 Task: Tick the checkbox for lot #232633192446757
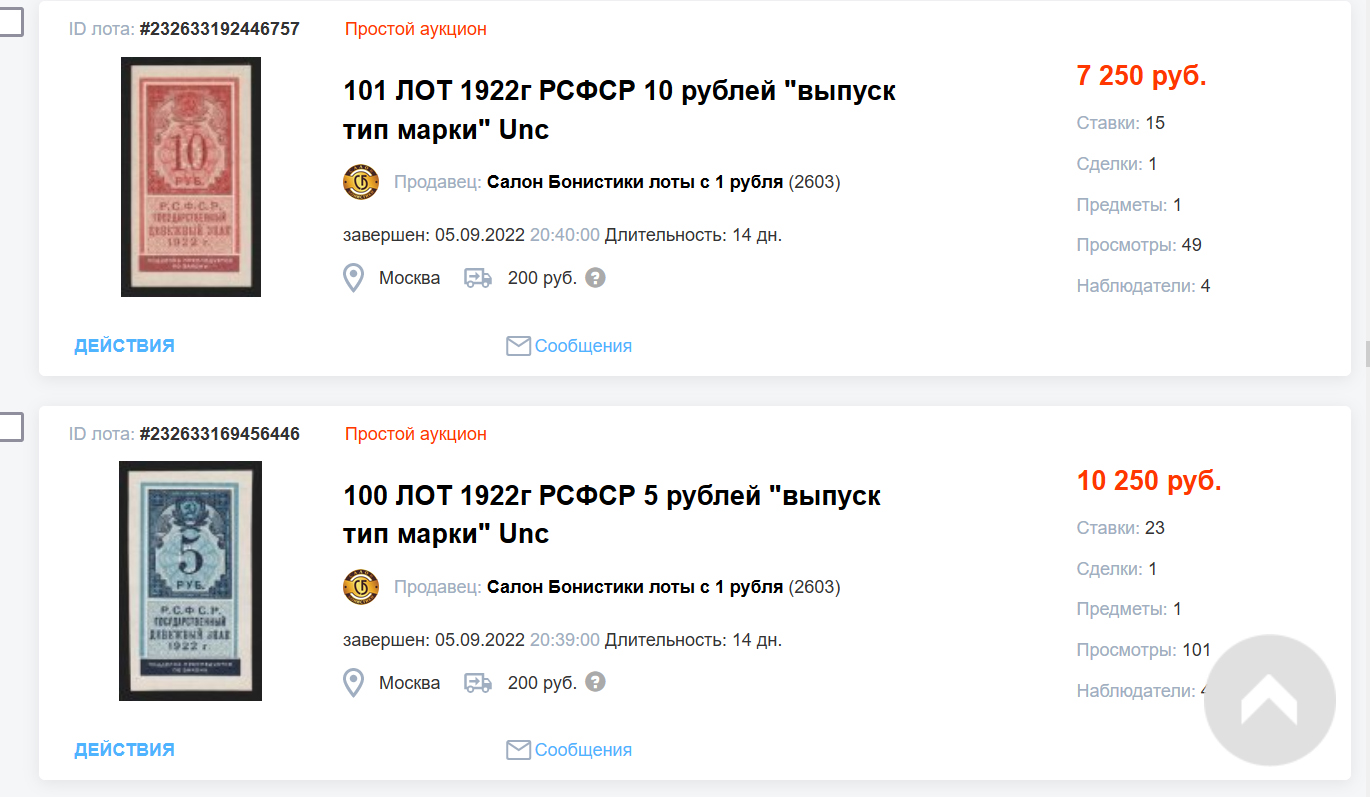click(x=10, y=23)
